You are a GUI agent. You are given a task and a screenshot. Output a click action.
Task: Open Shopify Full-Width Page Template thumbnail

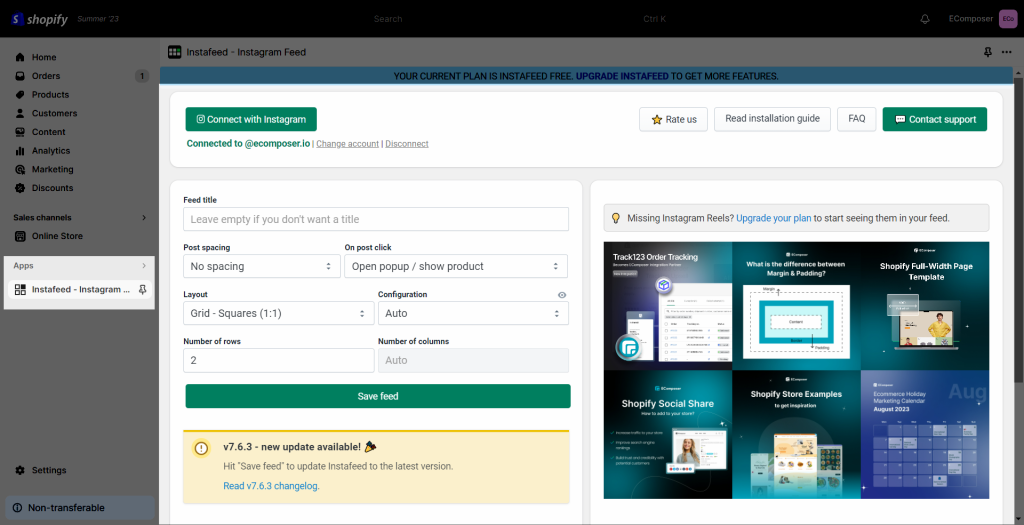tap(925, 306)
